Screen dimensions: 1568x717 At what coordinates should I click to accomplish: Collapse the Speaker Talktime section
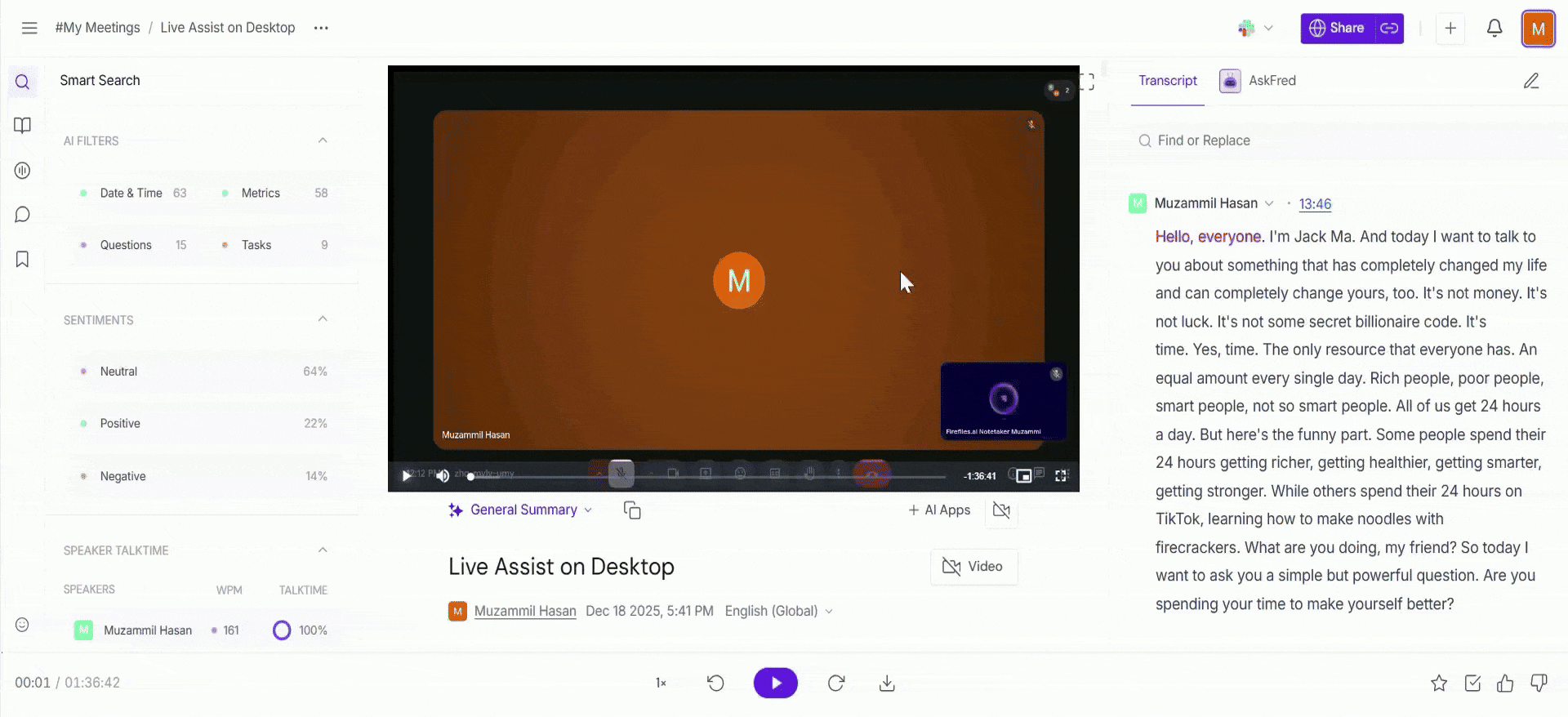323,550
